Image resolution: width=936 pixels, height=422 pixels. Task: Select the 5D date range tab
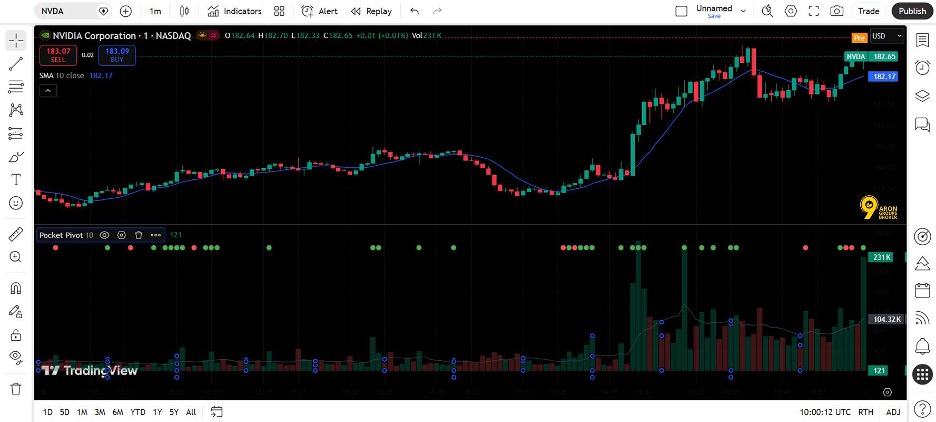pos(64,412)
